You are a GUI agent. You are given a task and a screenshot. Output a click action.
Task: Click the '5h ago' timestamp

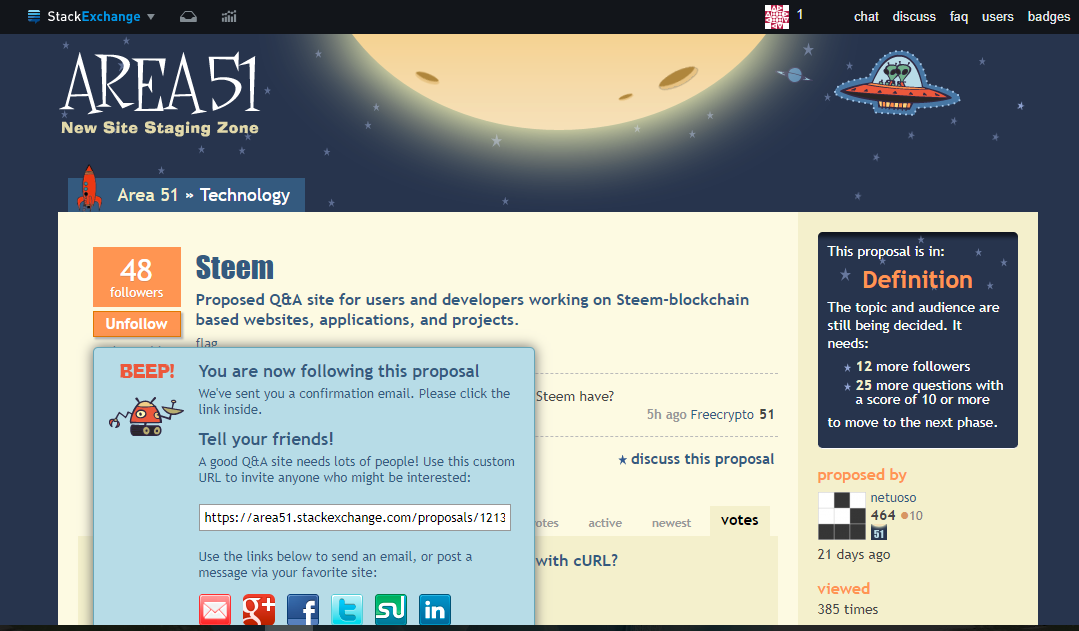click(666, 414)
